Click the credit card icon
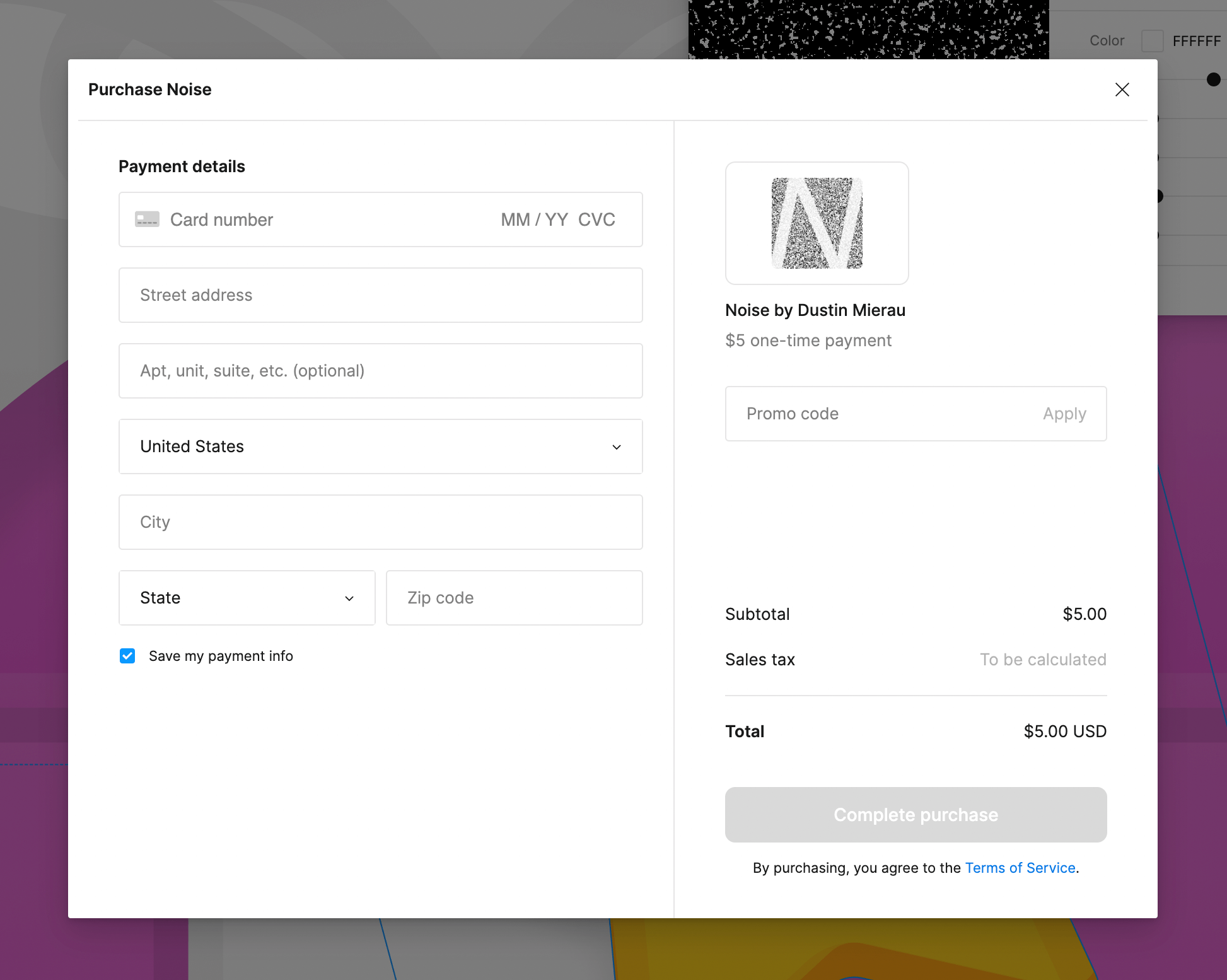The image size is (1227, 980). pyautogui.click(x=147, y=219)
